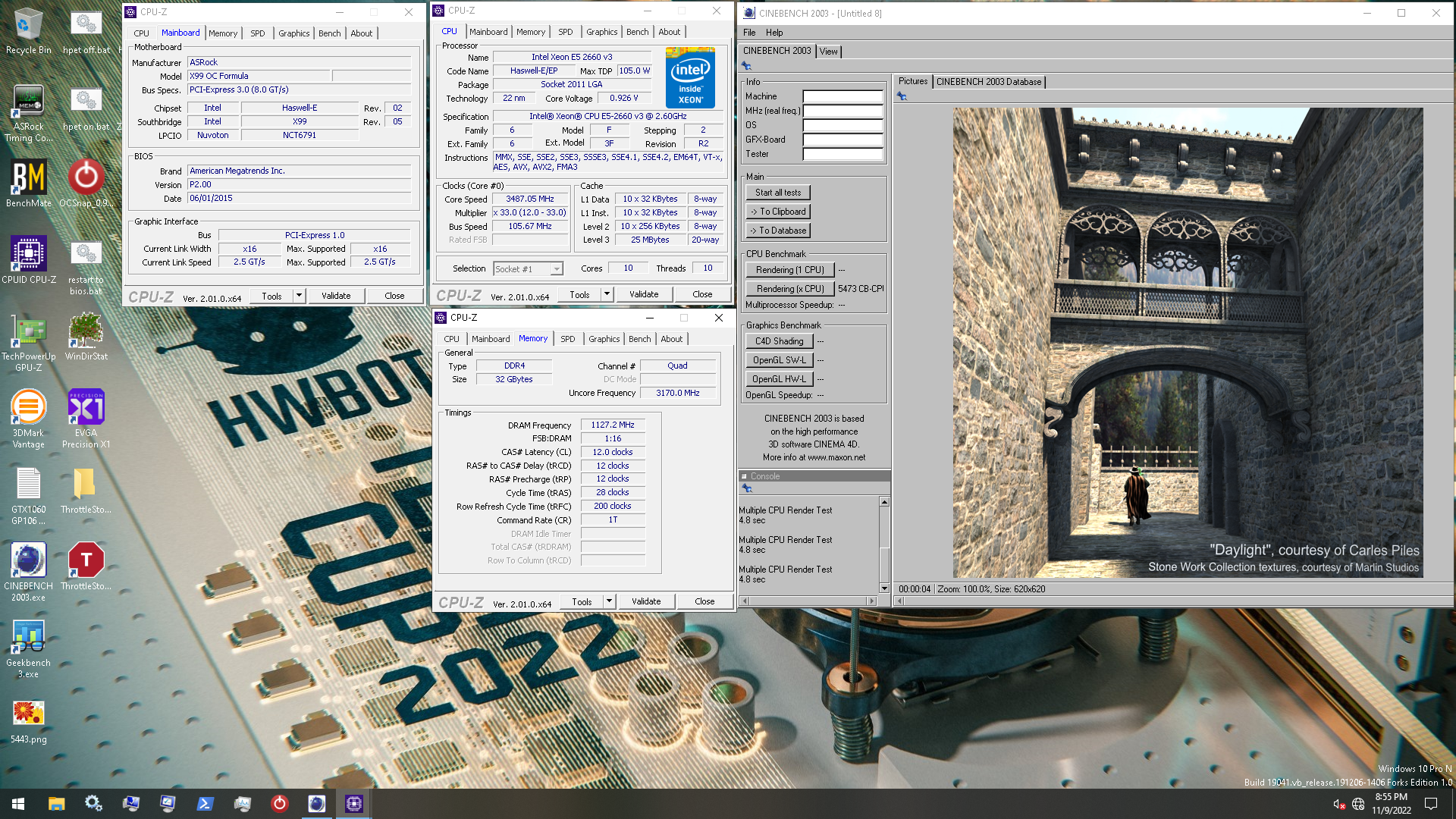Open GTX1060 GP106 text file icon
Screen dimensions: 1456x819
[28, 495]
